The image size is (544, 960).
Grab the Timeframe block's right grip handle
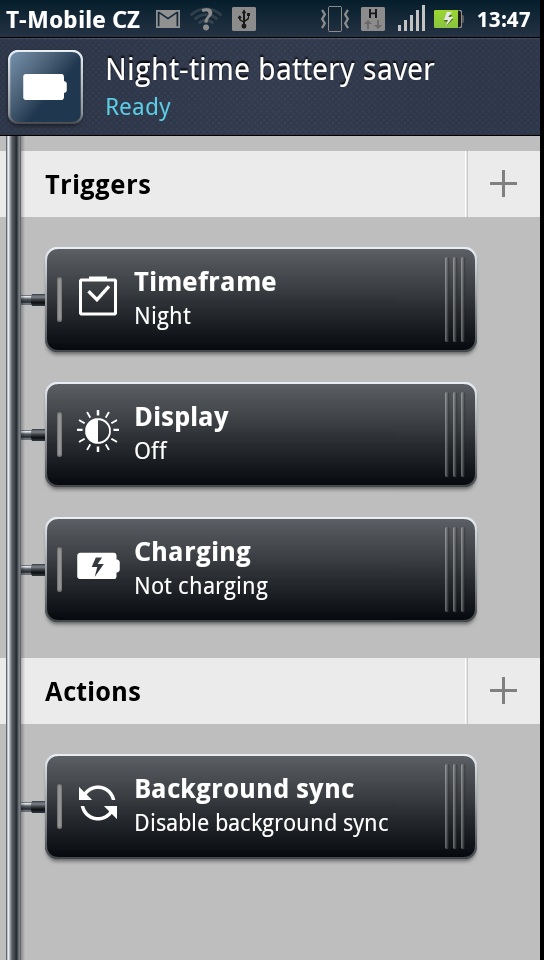[x=455, y=299]
